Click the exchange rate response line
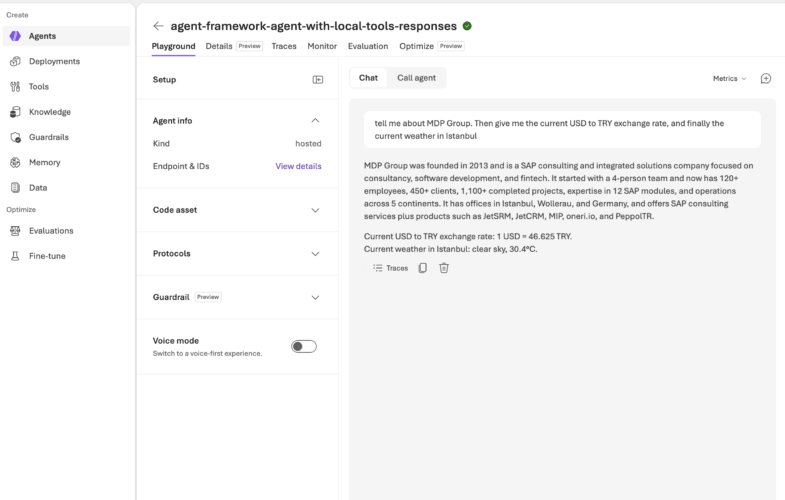Viewport: 785px width, 500px height. click(x=468, y=236)
